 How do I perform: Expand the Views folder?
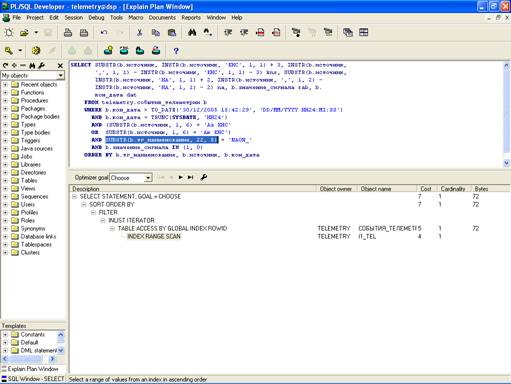coord(5,188)
